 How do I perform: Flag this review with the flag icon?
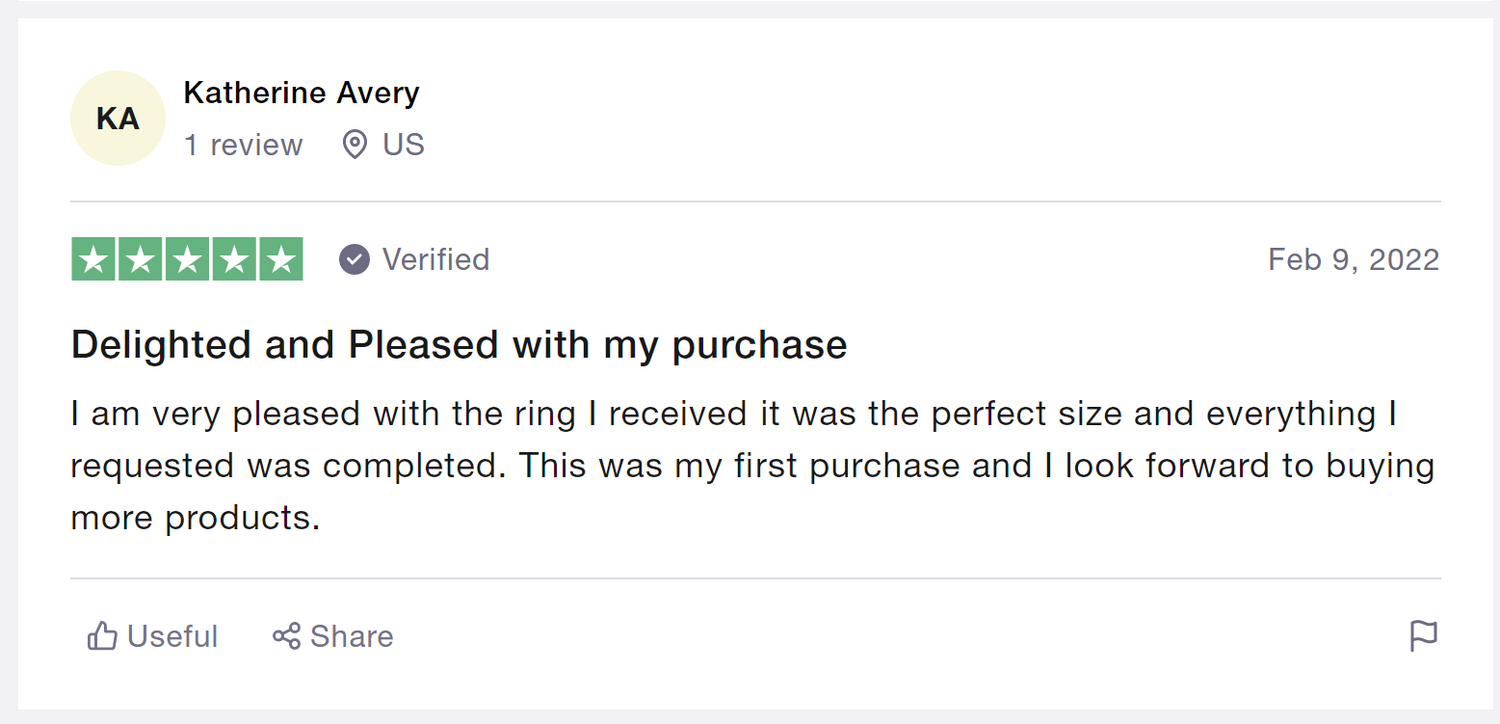pos(1423,636)
